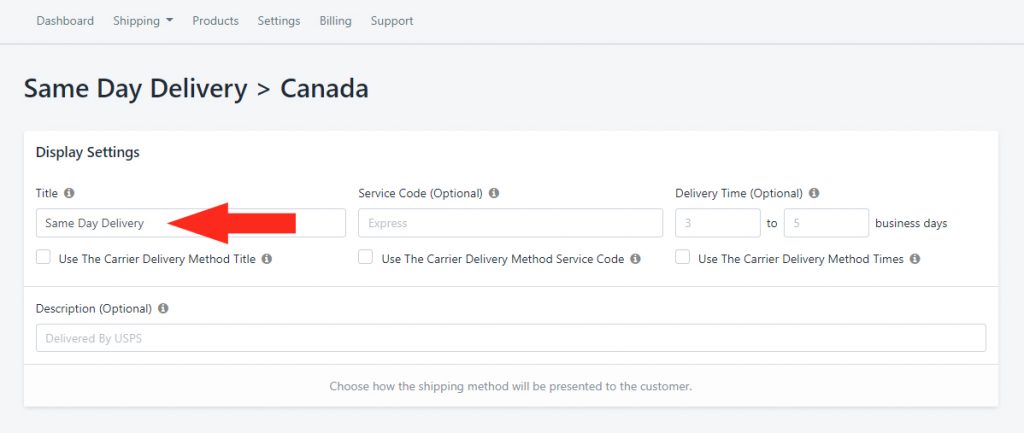This screenshot has height=433, width=1024.
Task: Click the Title input field
Action: 191,223
